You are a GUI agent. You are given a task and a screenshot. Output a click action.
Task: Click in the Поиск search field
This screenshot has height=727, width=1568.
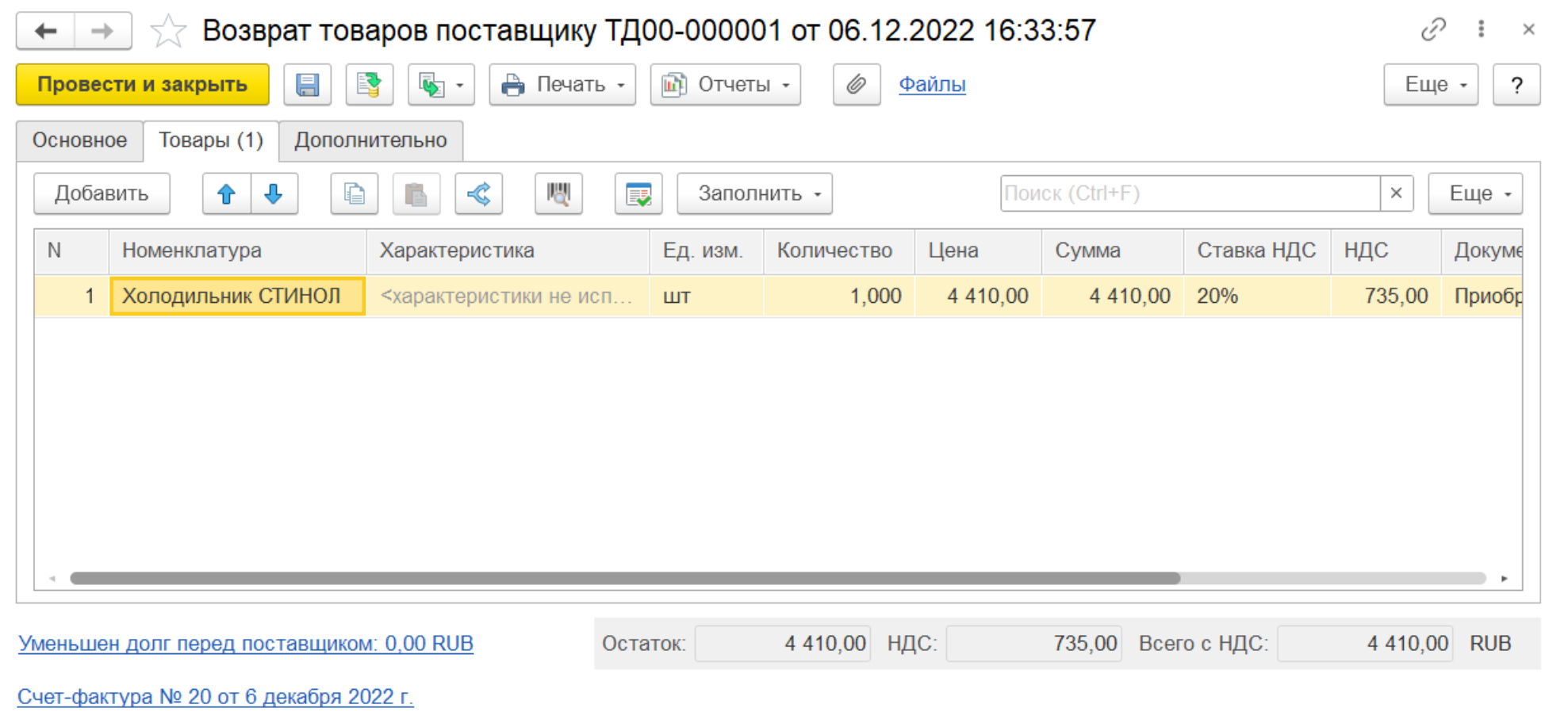1189,194
